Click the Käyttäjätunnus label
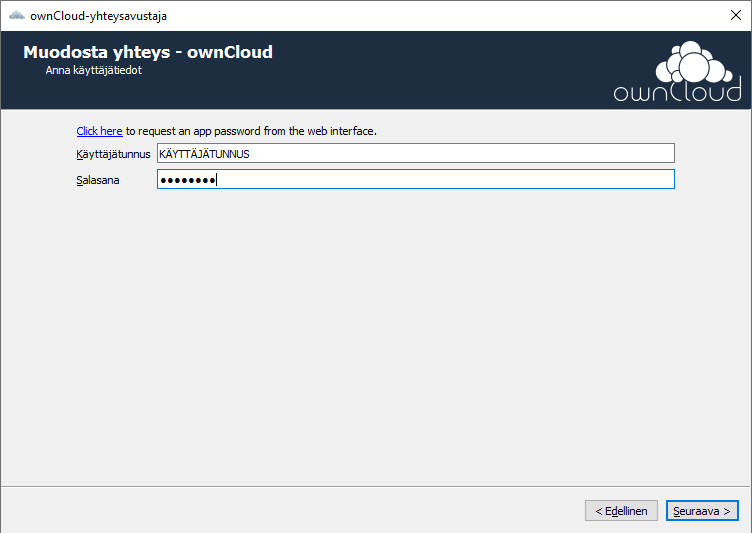 point(113,154)
